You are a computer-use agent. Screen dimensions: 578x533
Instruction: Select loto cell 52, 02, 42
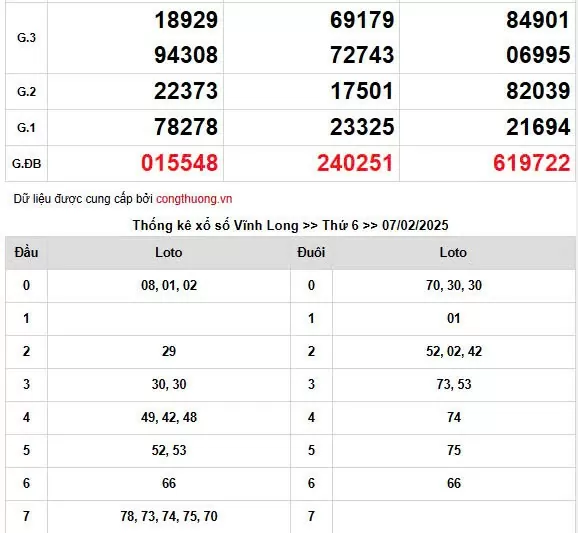454,351
